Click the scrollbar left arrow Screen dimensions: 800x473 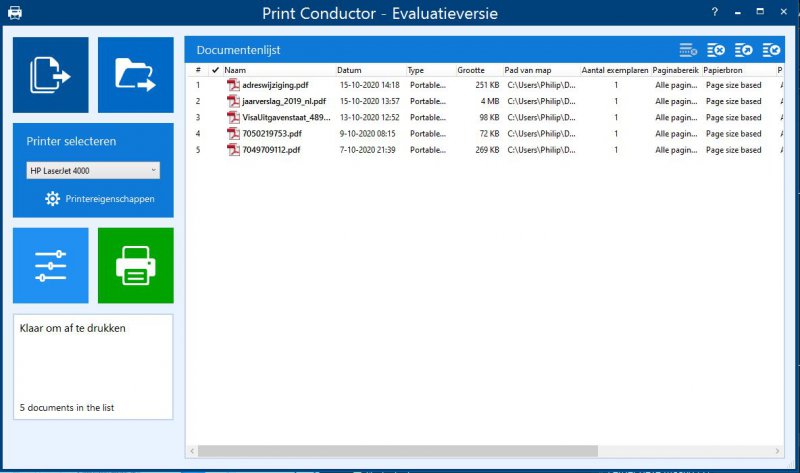(x=192, y=451)
